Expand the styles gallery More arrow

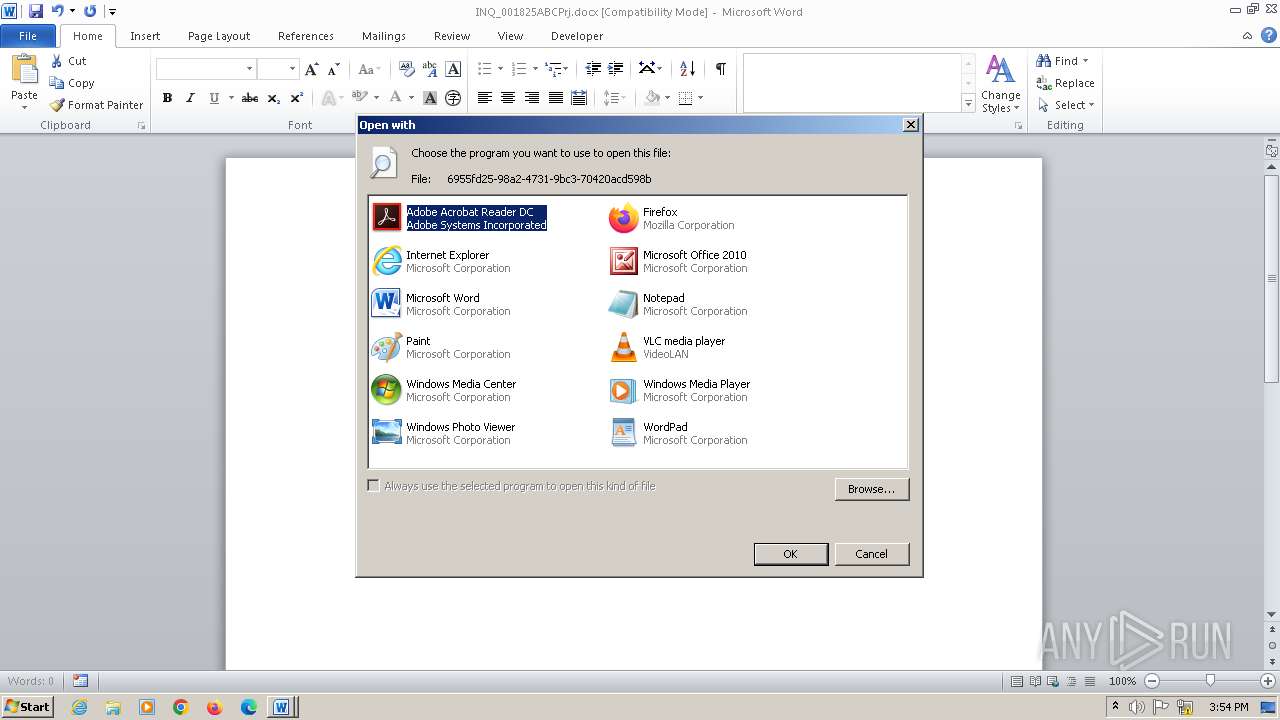tap(968, 103)
